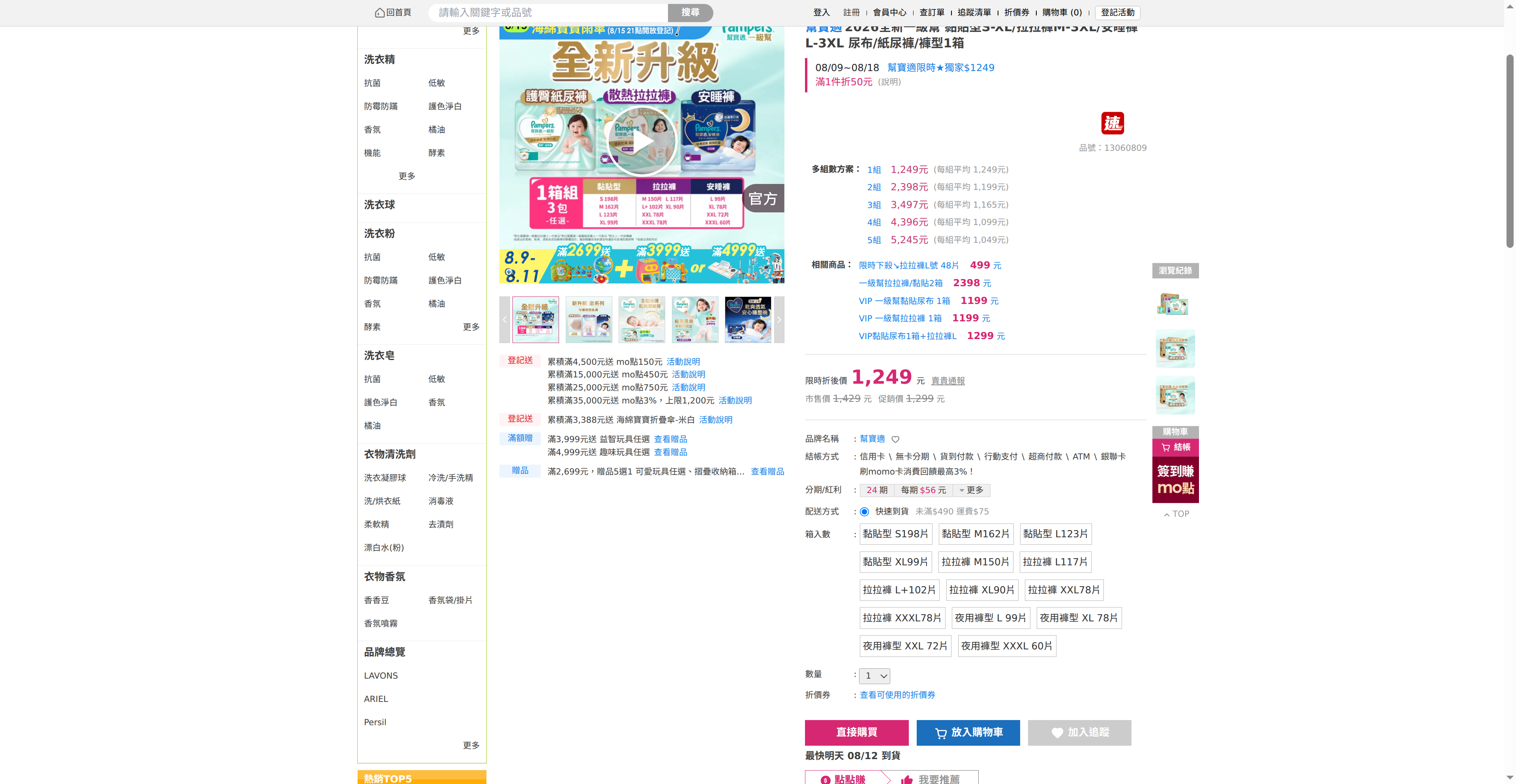The height and width of the screenshot is (784, 1516).
Task: Show previous product thumbnails with left arrow
Action: [505, 320]
